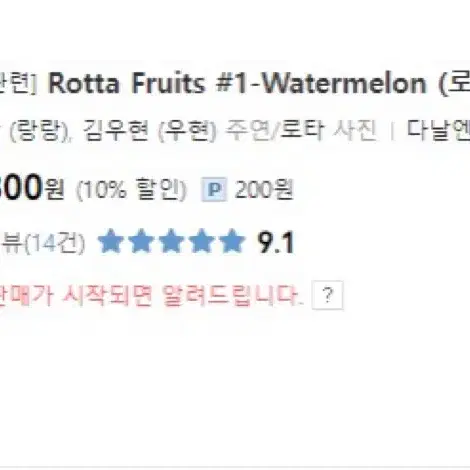Click the red sale notification message
This screenshot has width=470, height=470.
tap(150, 295)
